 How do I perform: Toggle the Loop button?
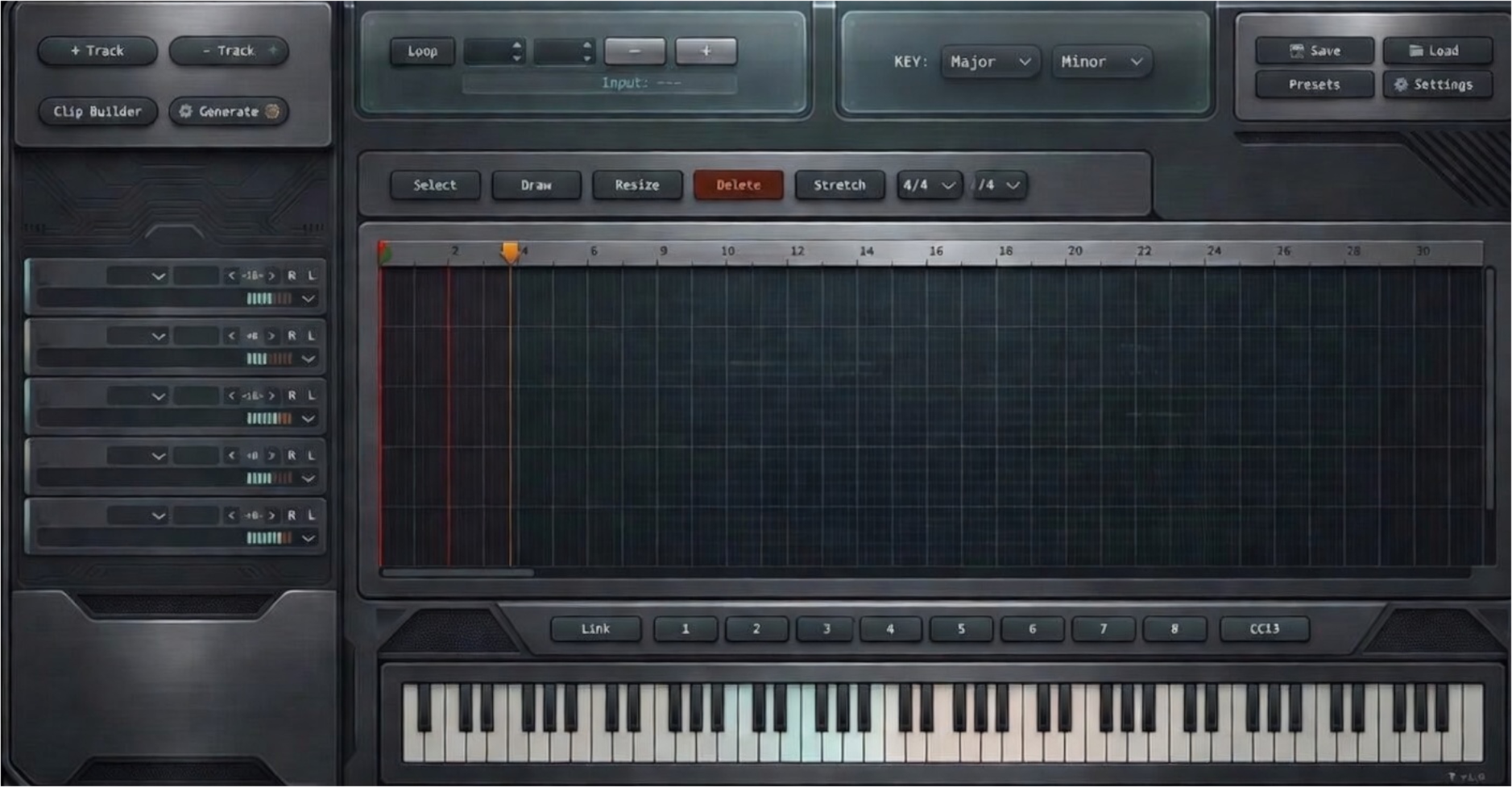422,51
